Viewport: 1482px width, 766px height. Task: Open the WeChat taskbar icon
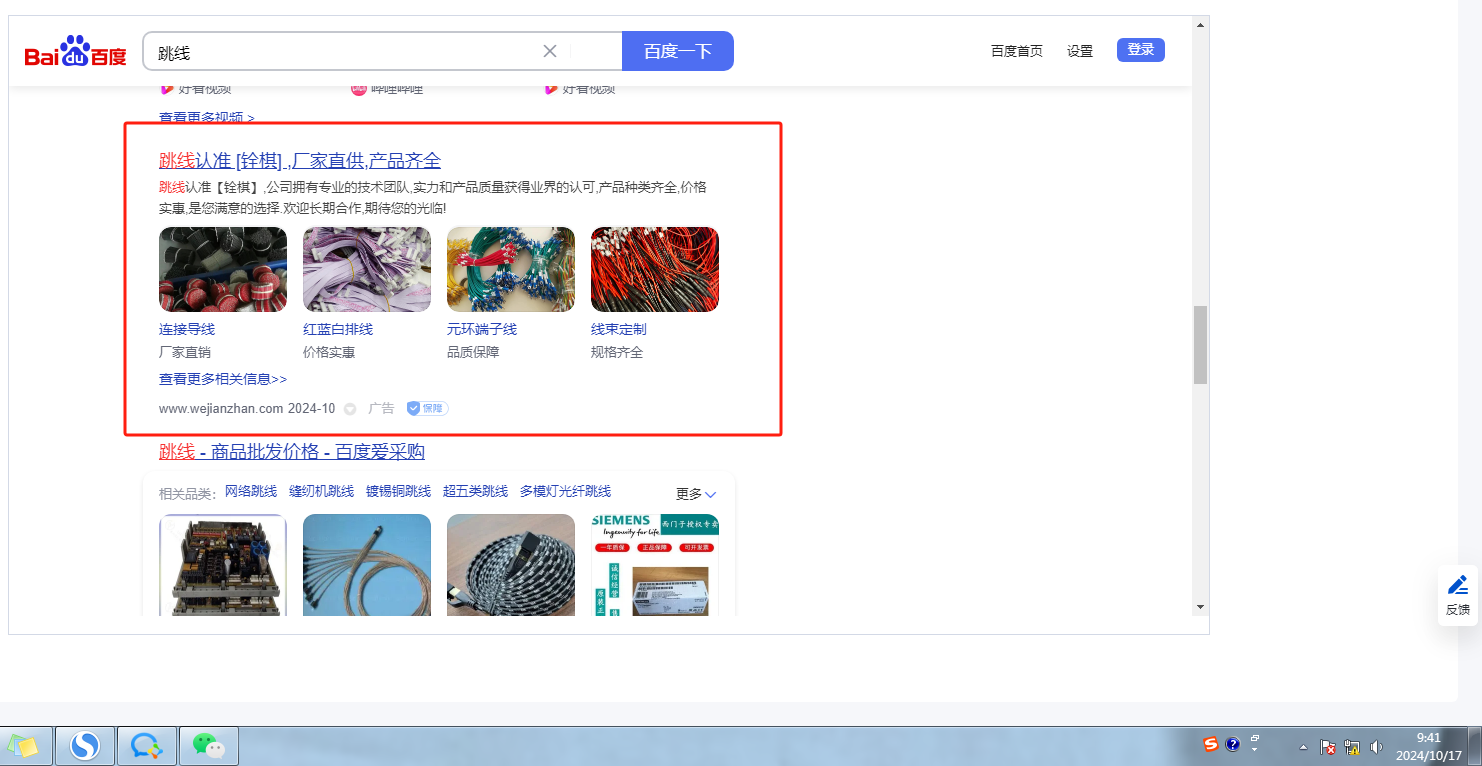click(x=208, y=746)
